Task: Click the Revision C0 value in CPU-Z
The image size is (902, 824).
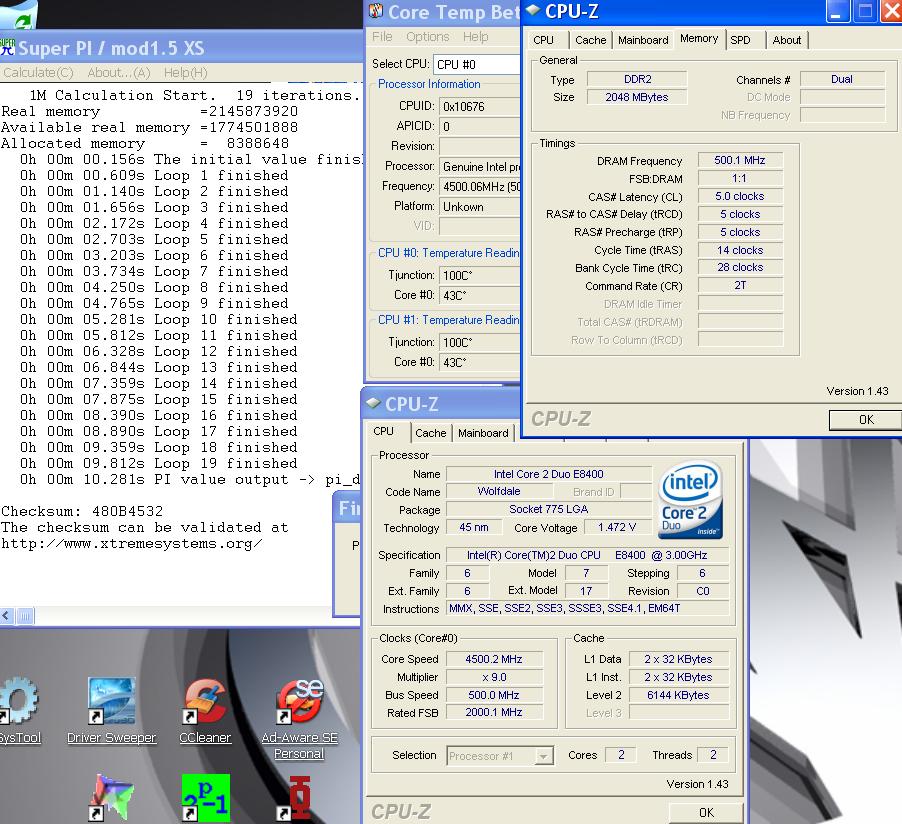Action: click(703, 590)
